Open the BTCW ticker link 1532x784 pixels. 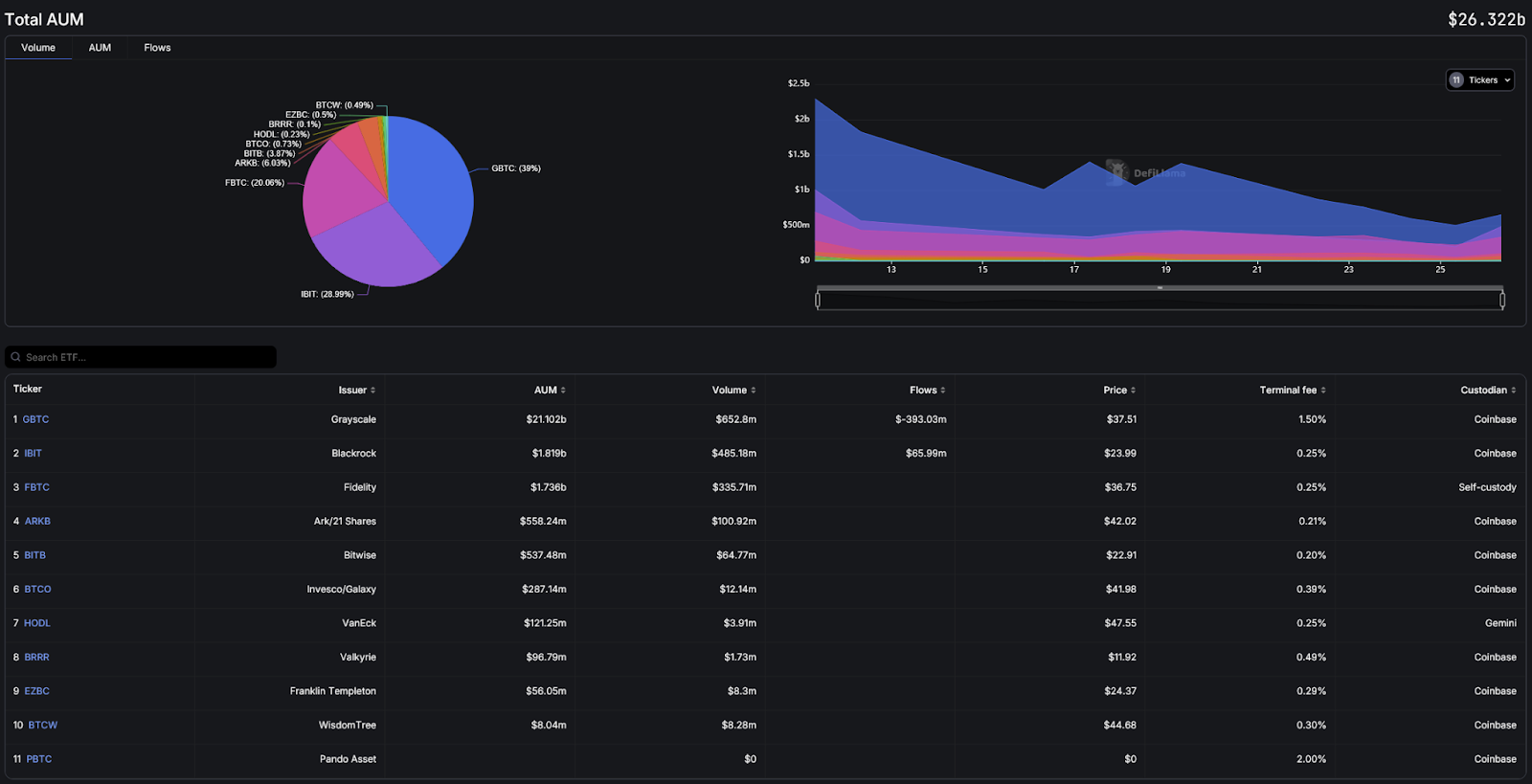[x=42, y=726]
